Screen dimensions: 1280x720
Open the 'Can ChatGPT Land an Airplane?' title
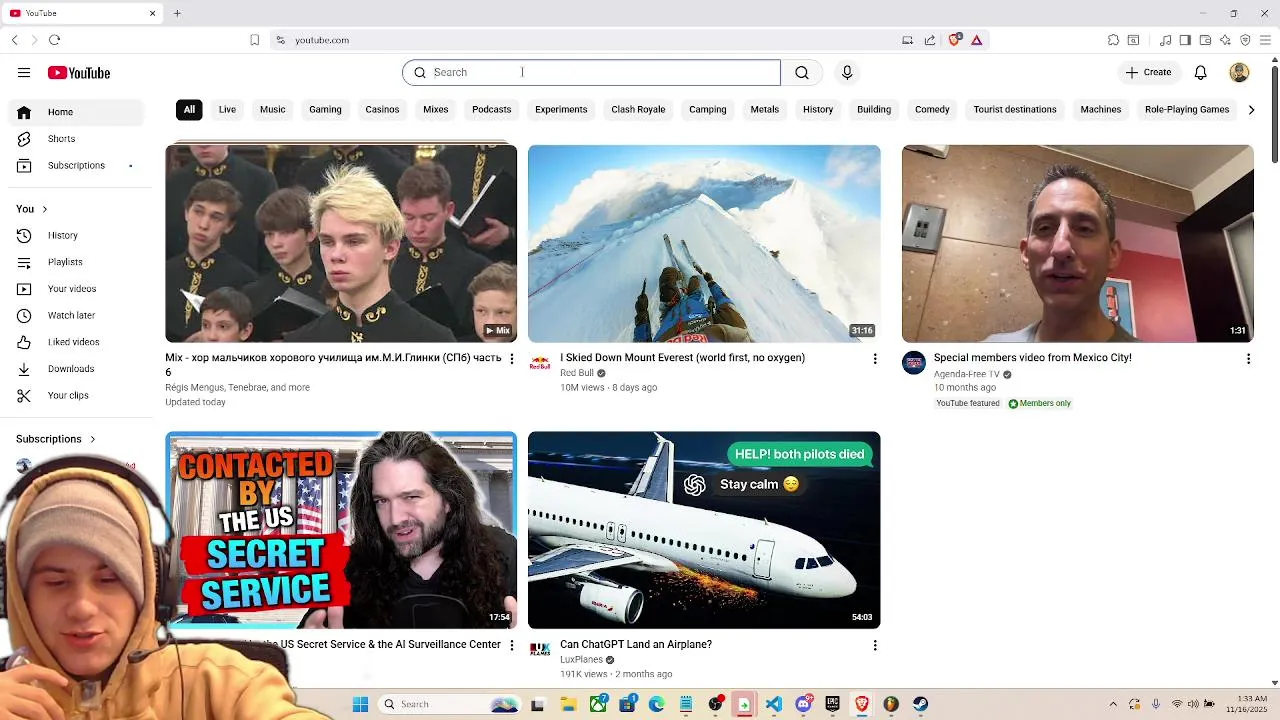coord(636,645)
